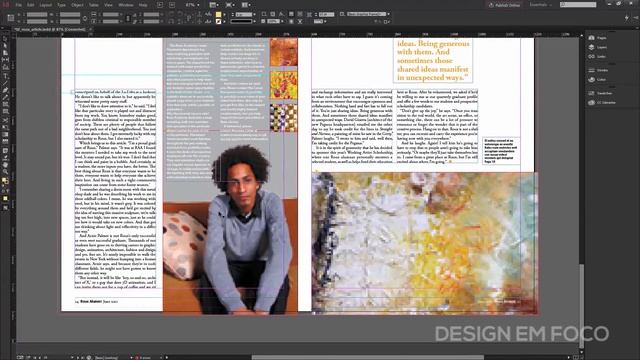Select the Selection tool (black arrow)
The image size is (640, 360).
tap(5, 39)
